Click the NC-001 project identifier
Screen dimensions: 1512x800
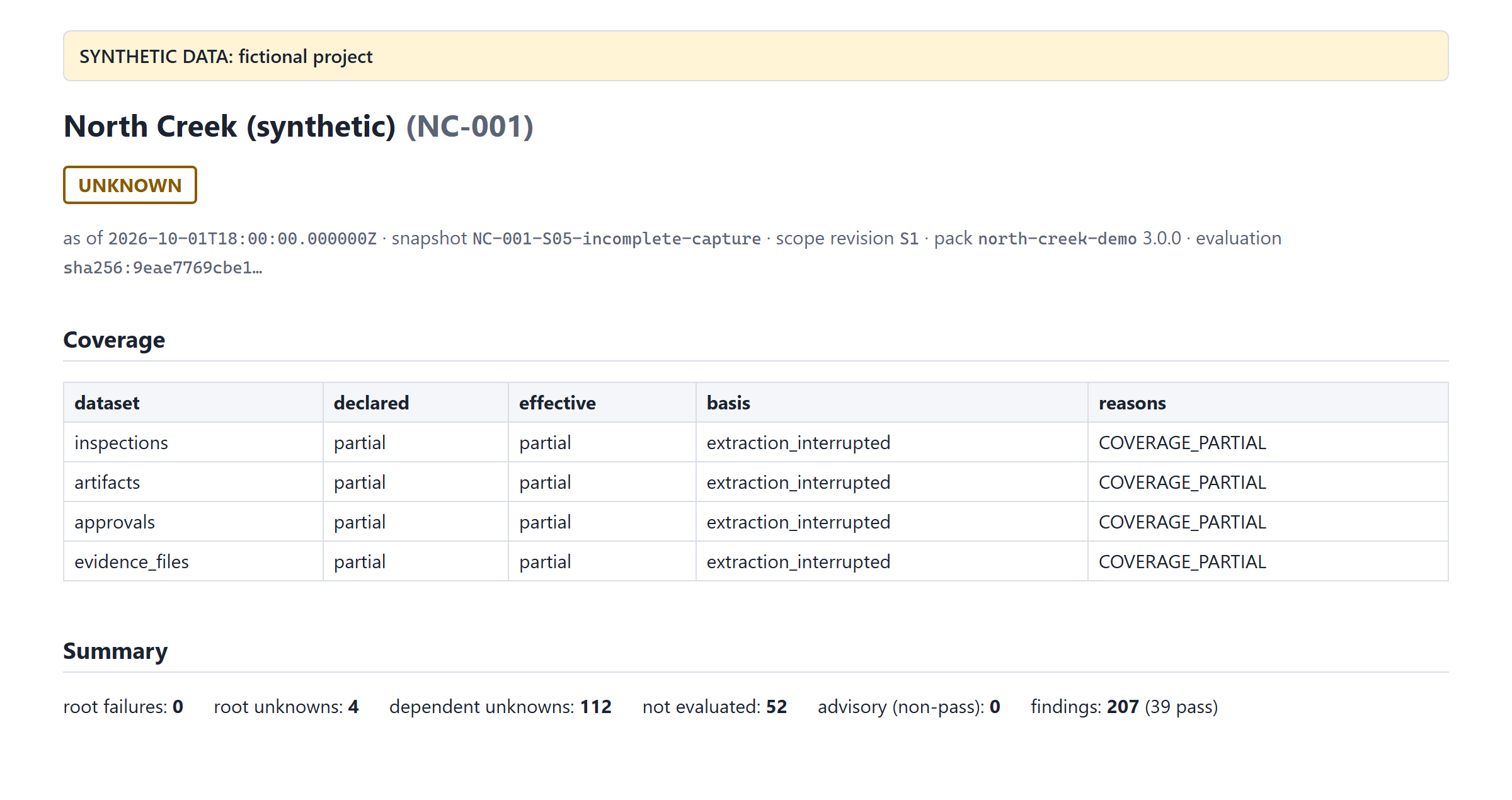click(470, 126)
